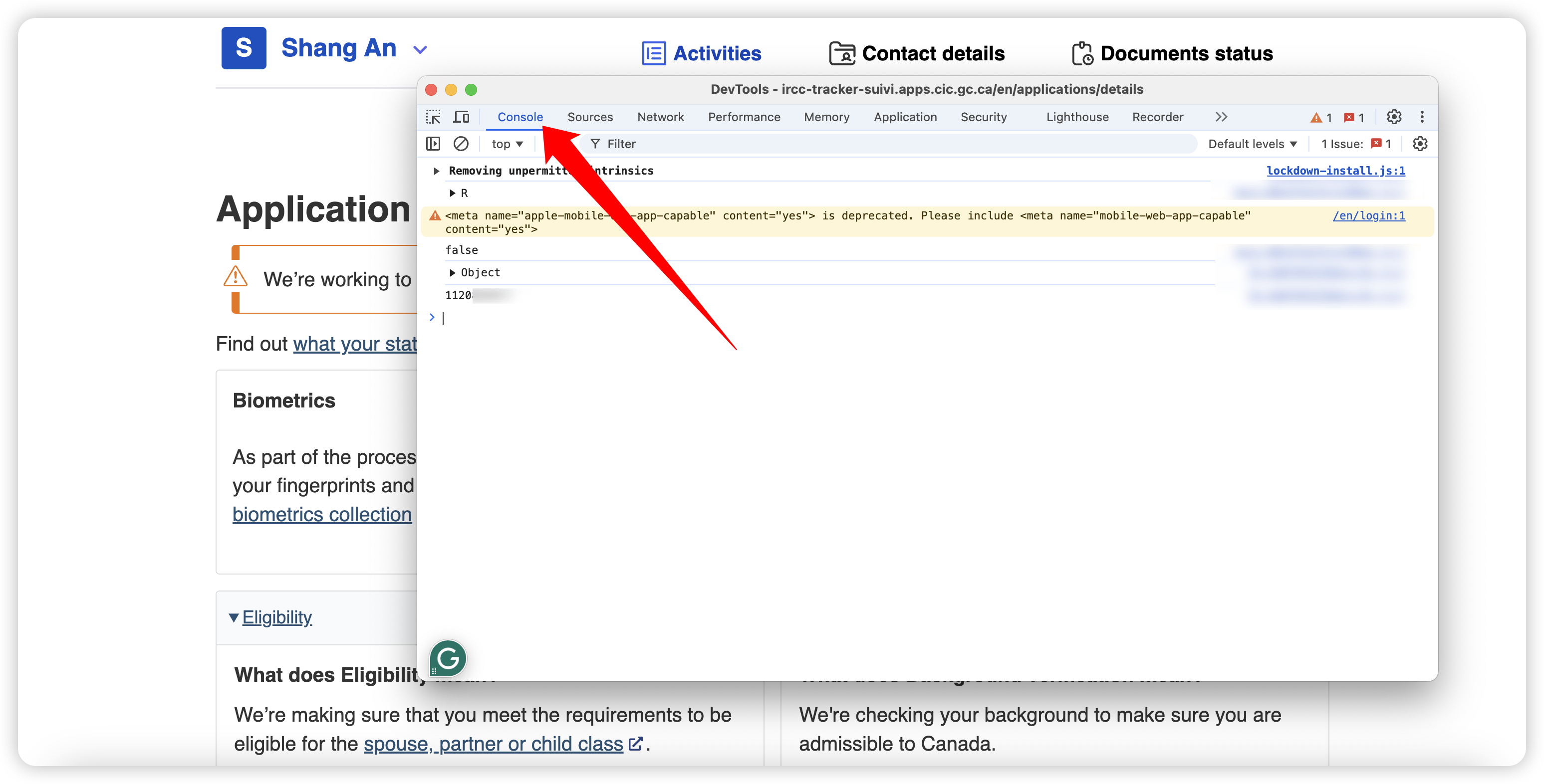The height and width of the screenshot is (784, 1544).
Task: Open the top context dropdown
Action: 507,144
